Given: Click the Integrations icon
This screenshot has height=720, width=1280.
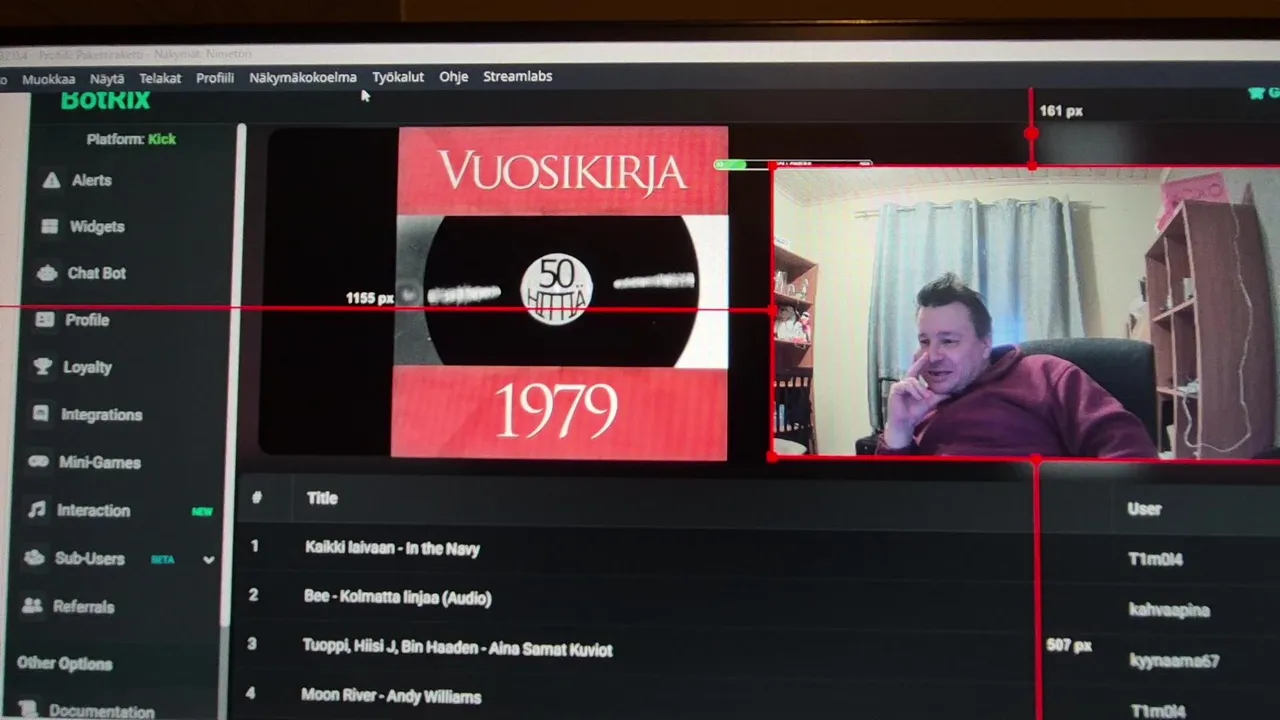Looking at the screenshot, I should tap(40, 413).
